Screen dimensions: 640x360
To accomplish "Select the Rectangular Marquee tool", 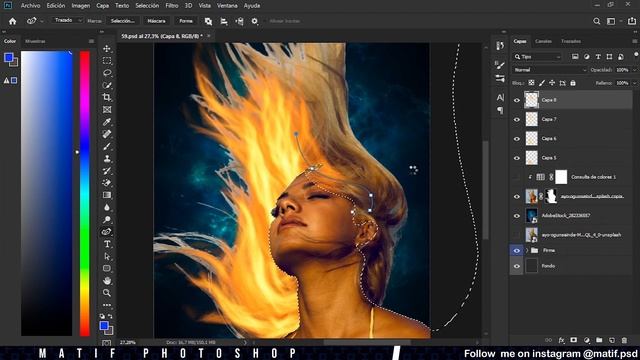I will pyautogui.click(x=107, y=61).
